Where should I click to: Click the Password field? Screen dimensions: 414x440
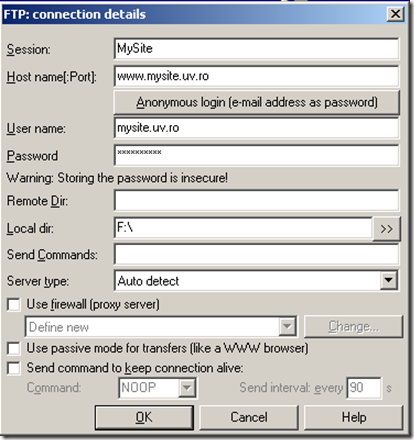pos(256,155)
